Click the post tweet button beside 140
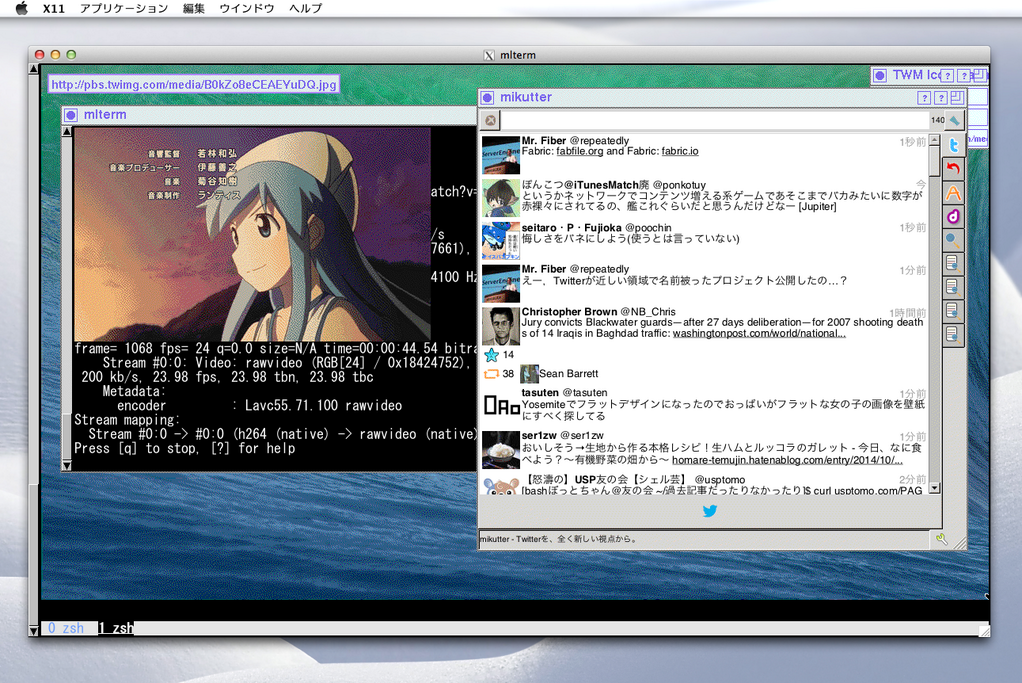Image resolution: width=1022 pixels, height=683 pixels. pyautogui.click(x=955, y=120)
